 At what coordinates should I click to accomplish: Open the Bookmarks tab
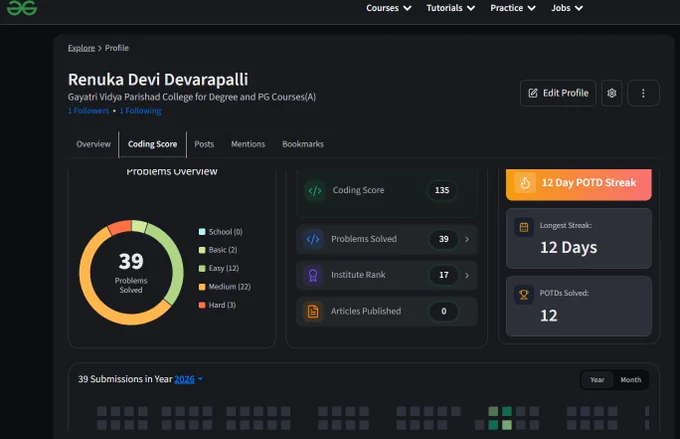click(x=303, y=144)
